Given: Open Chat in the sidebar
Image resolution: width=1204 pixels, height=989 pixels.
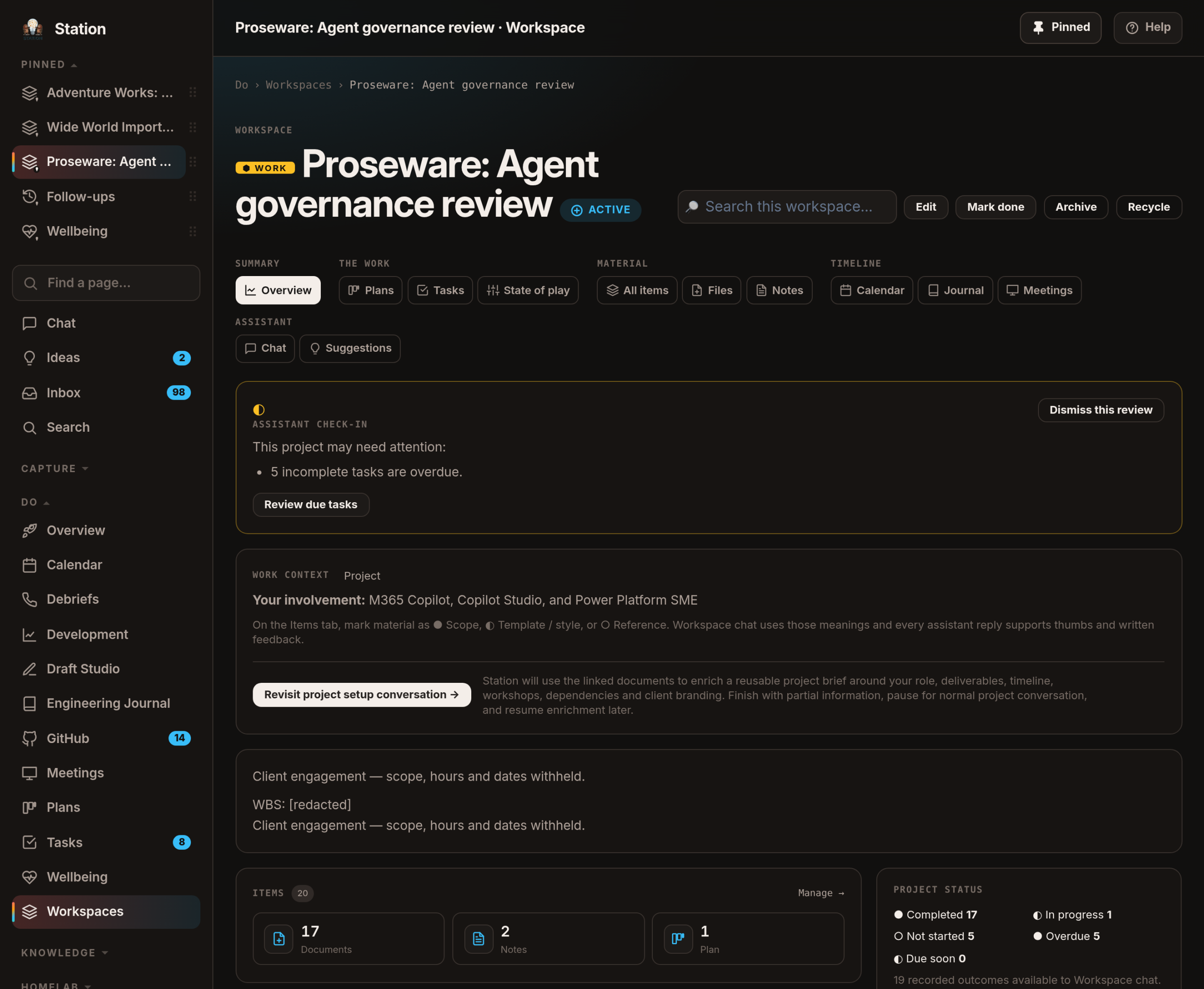Looking at the screenshot, I should [x=106, y=323].
